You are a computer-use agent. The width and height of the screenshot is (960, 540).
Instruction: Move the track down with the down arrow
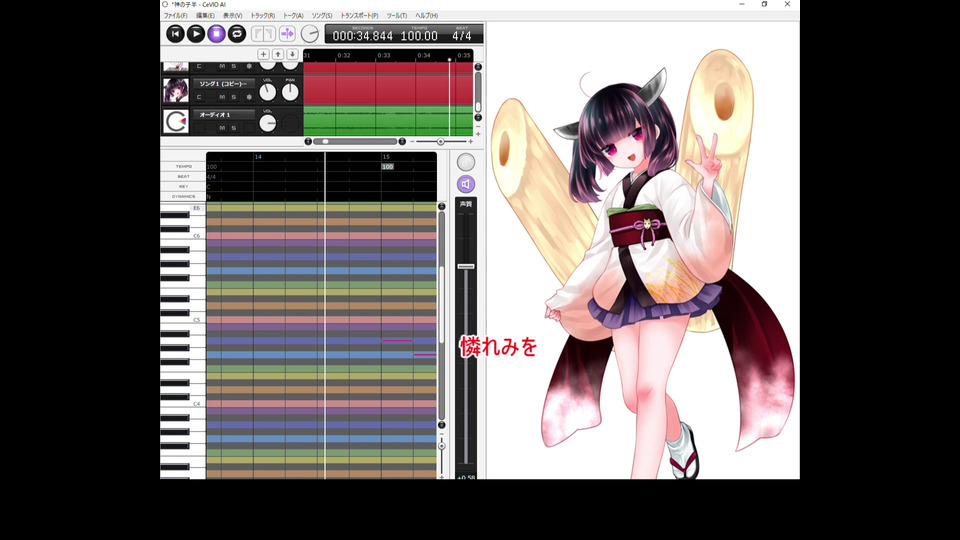pos(293,54)
